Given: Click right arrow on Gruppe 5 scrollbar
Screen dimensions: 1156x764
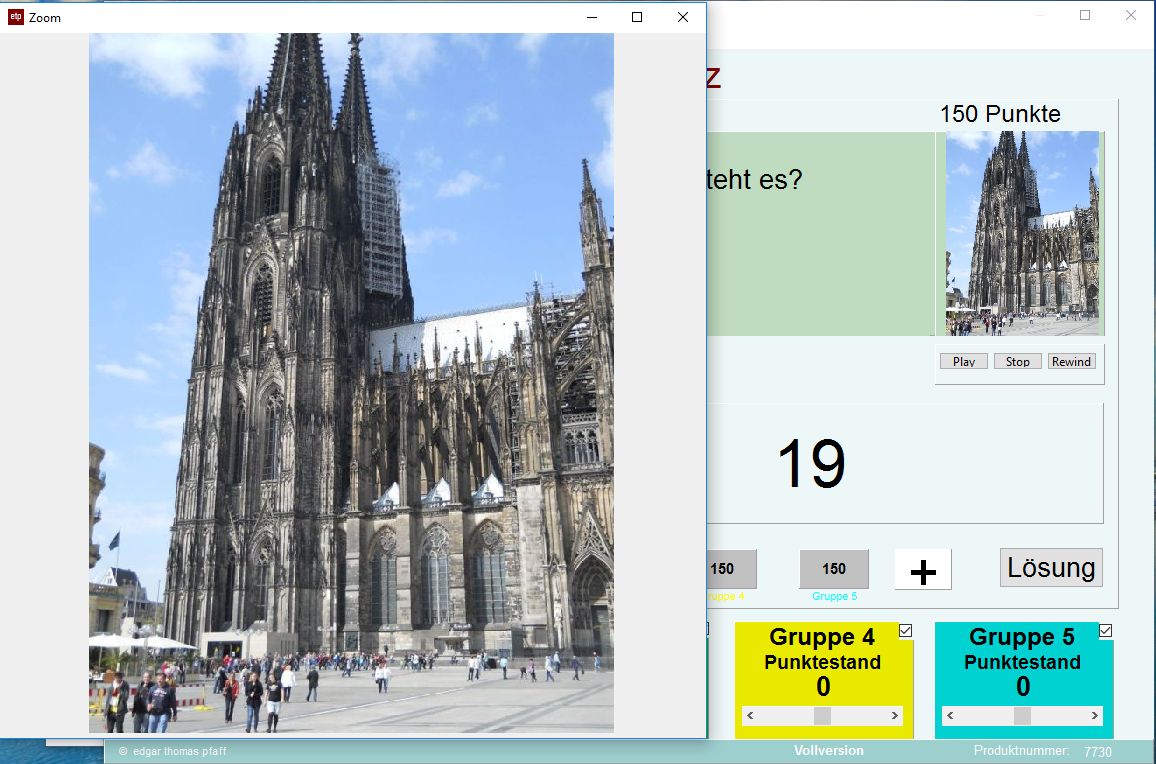Looking at the screenshot, I should (1095, 716).
